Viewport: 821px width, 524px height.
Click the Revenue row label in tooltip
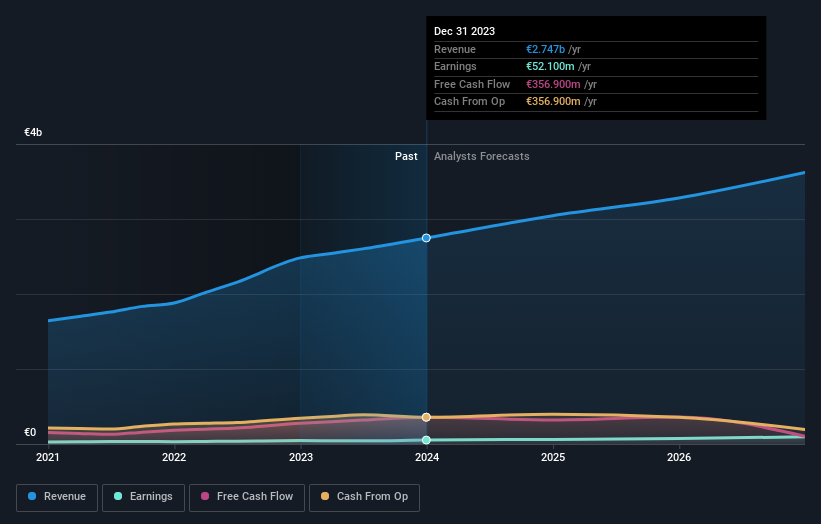(x=455, y=49)
